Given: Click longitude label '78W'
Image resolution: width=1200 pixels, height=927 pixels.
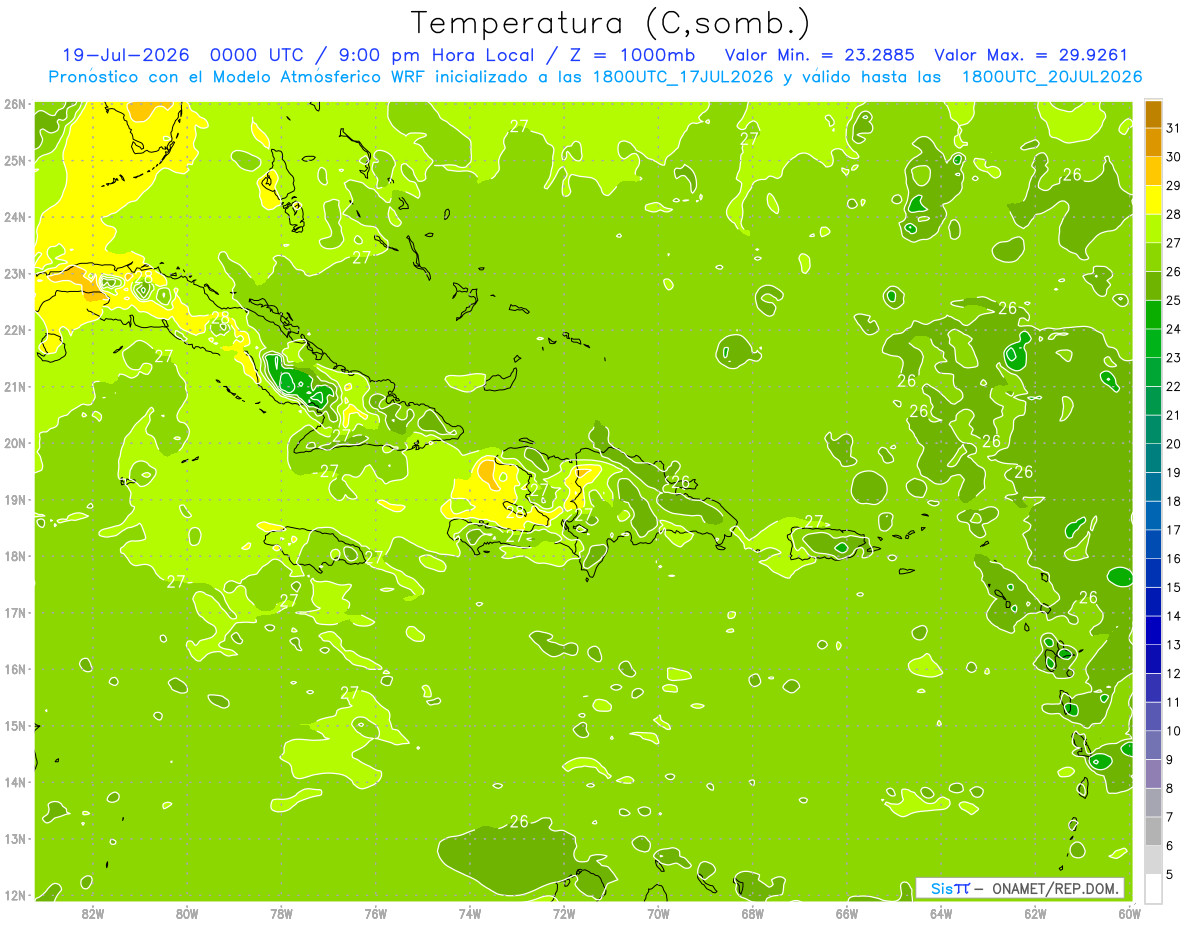Looking at the screenshot, I should tap(281, 913).
